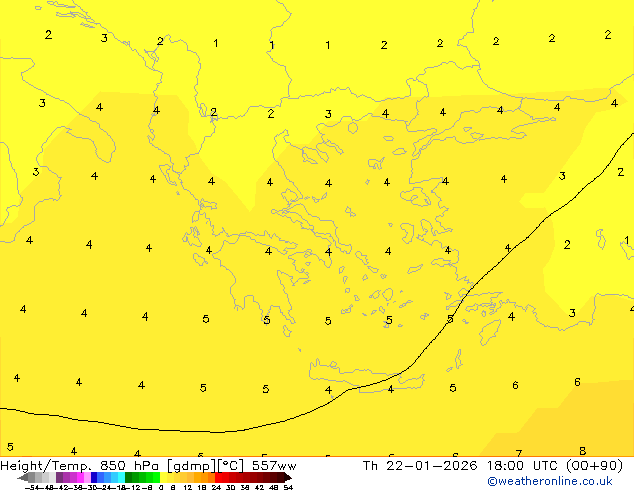Click the dark blue legend swatch
This screenshot has height=490, width=634.
pos(94,477)
